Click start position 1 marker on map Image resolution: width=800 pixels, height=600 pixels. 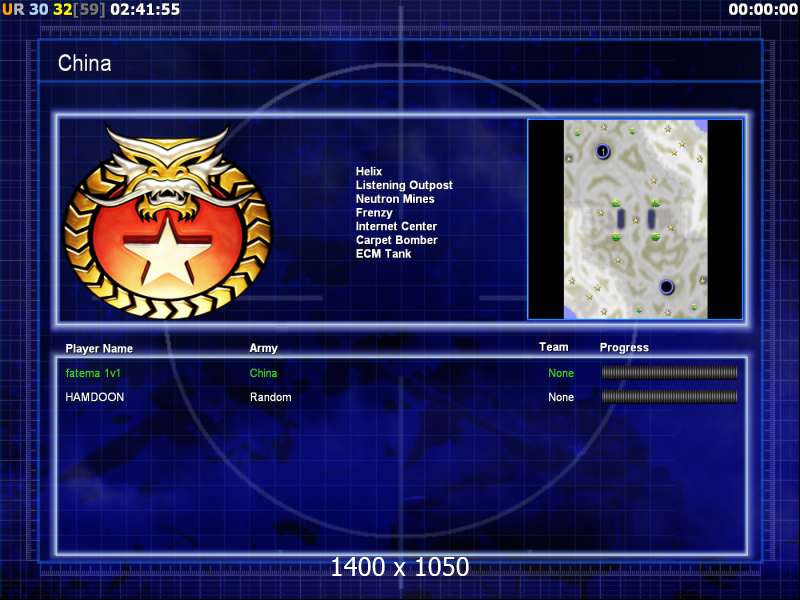pyautogui.click(x=603, y=152)
